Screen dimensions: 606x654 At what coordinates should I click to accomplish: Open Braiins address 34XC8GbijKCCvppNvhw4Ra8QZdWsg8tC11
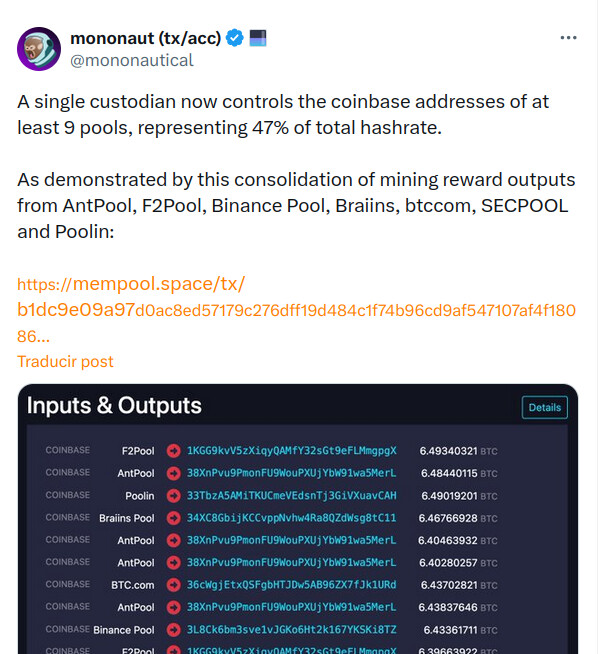(291, 518)
